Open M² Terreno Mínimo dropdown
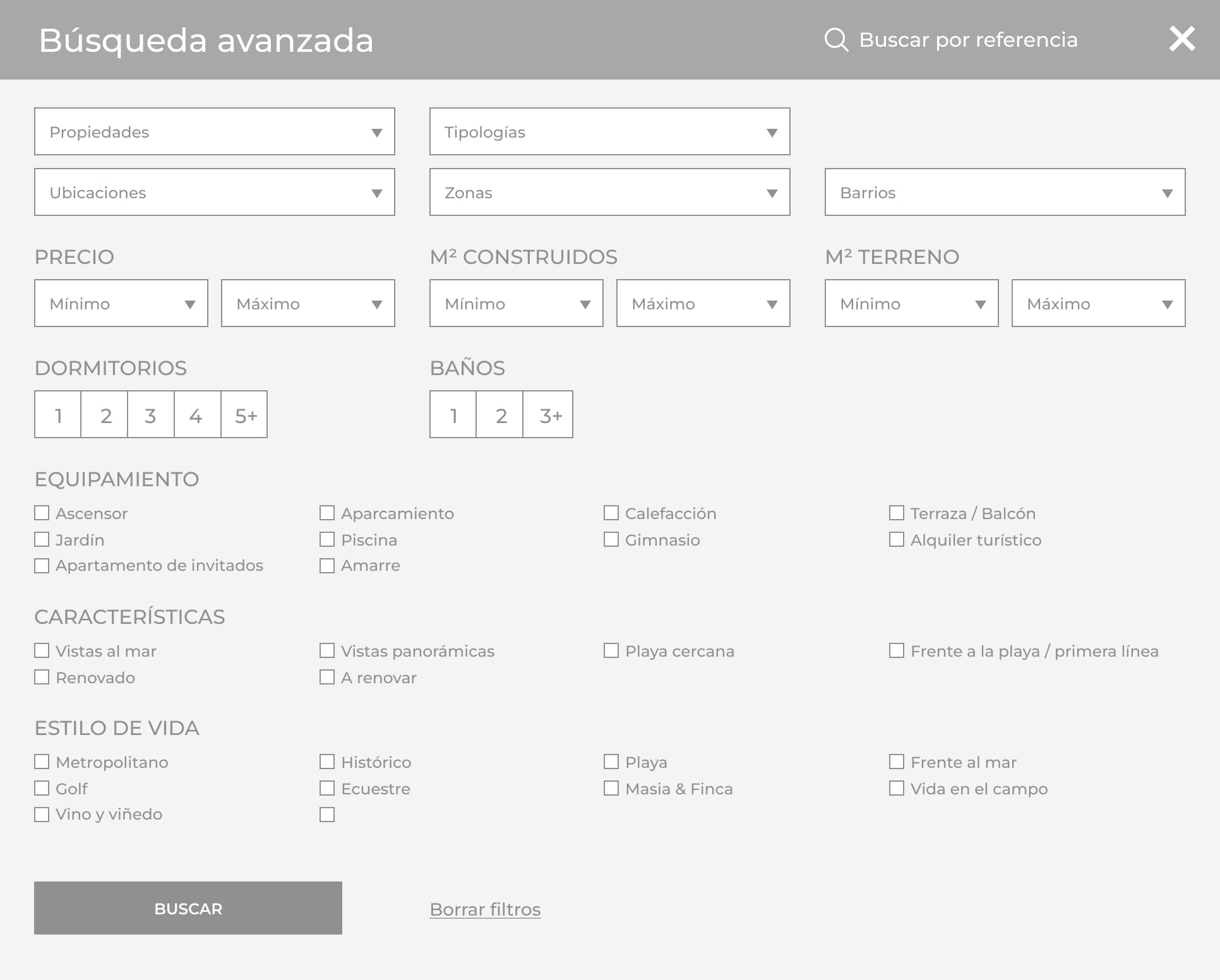This screenshot has height=980, width=1220. tap(911, 303)
